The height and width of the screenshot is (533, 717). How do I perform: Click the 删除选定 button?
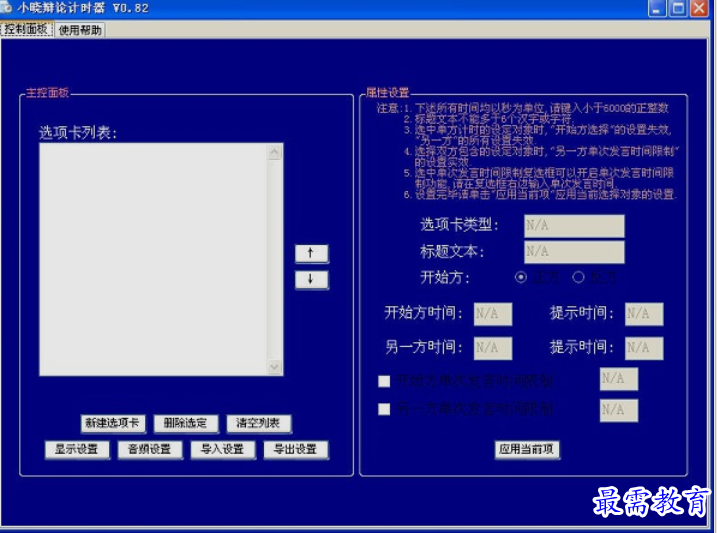point(186,423)
